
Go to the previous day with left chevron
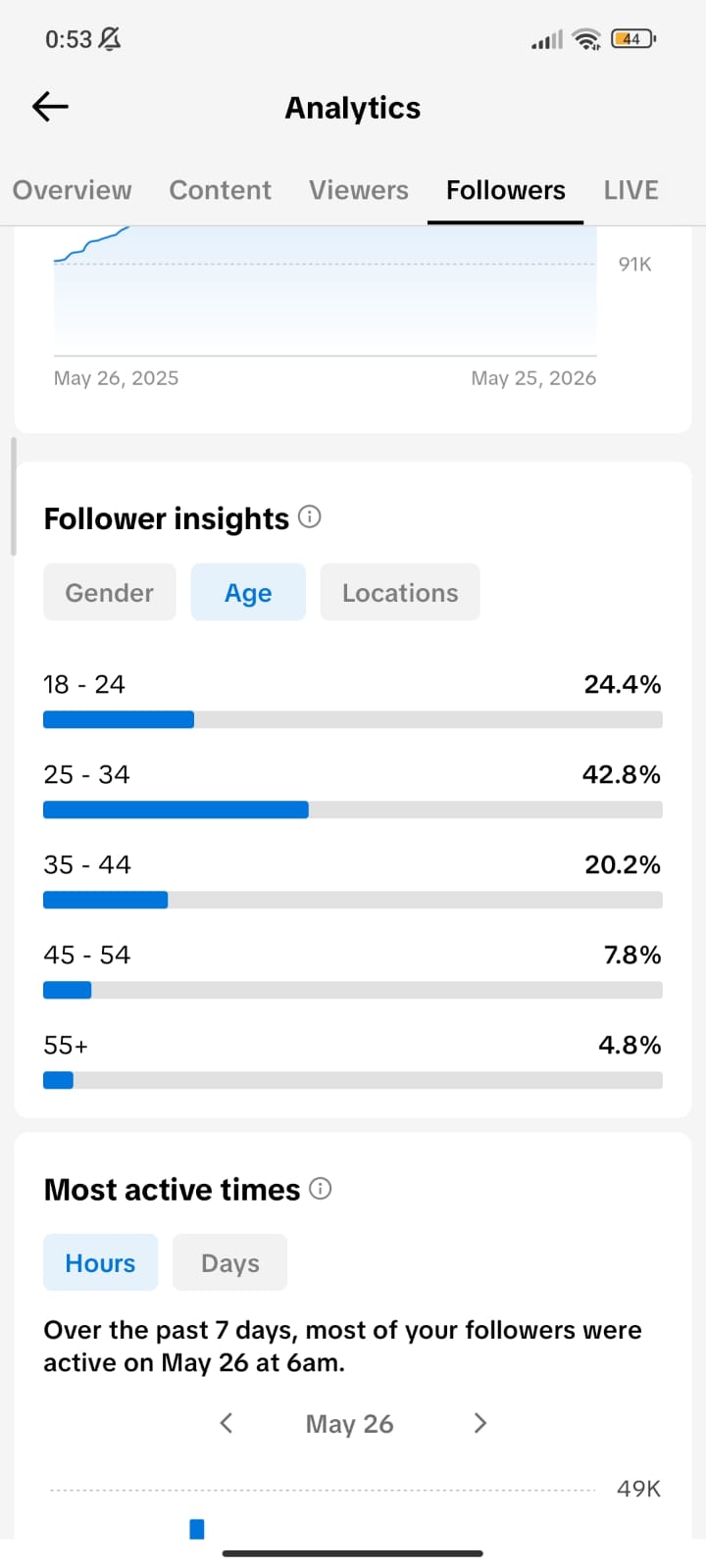[x=227, y=1423]
